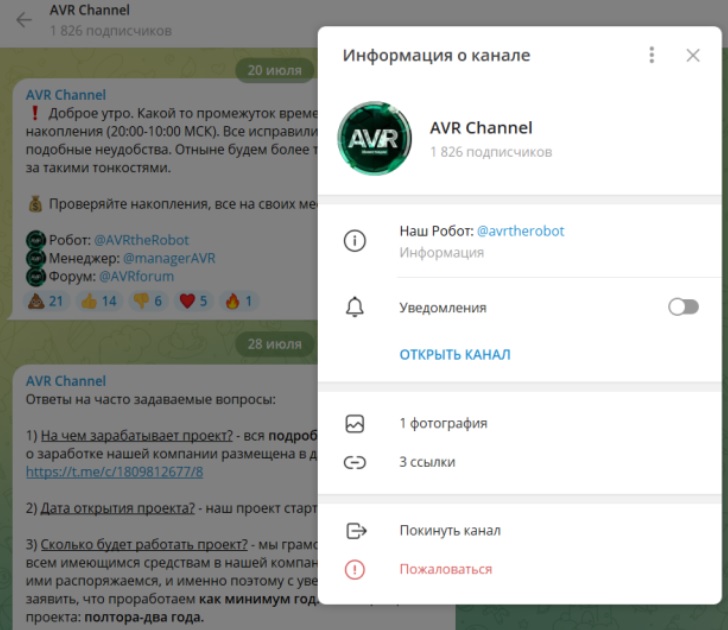
Task: Open AVR Channel sender name on 20 июля post
Action: click(66, 95)
